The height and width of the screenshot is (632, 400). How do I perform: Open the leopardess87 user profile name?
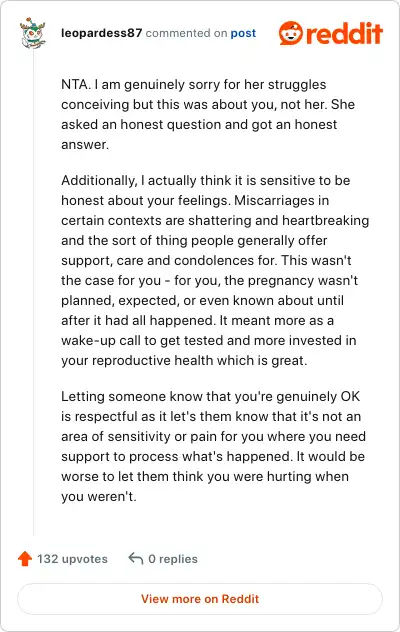tap(102, 33)
